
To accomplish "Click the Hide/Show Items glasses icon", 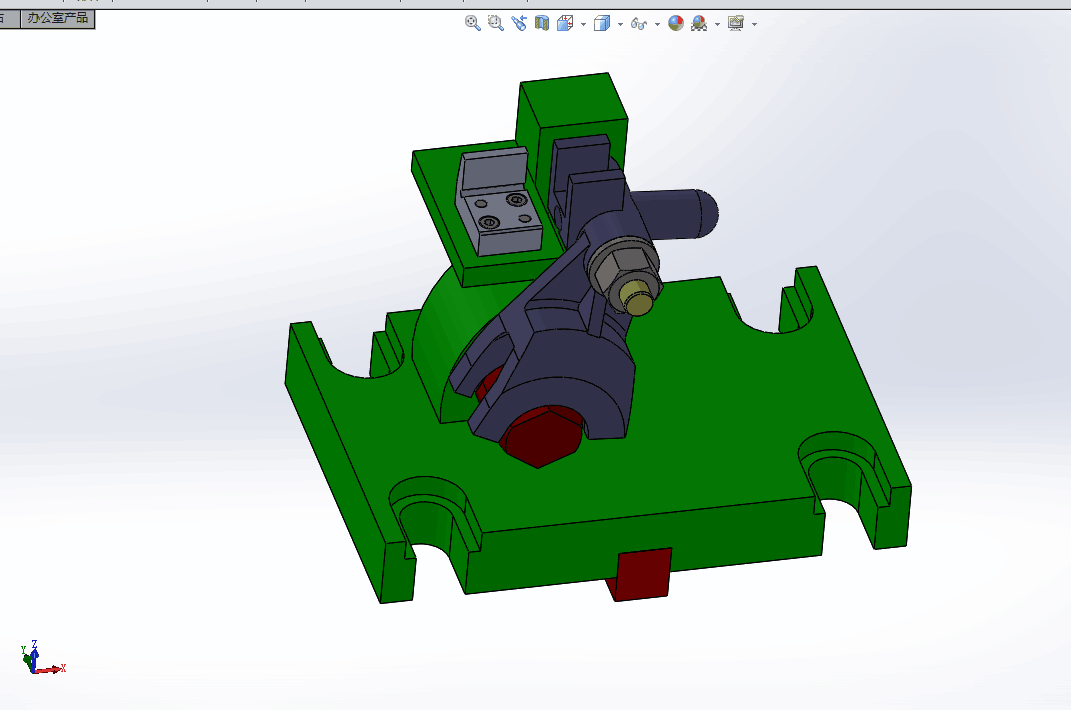I will (x=639, y=24).
